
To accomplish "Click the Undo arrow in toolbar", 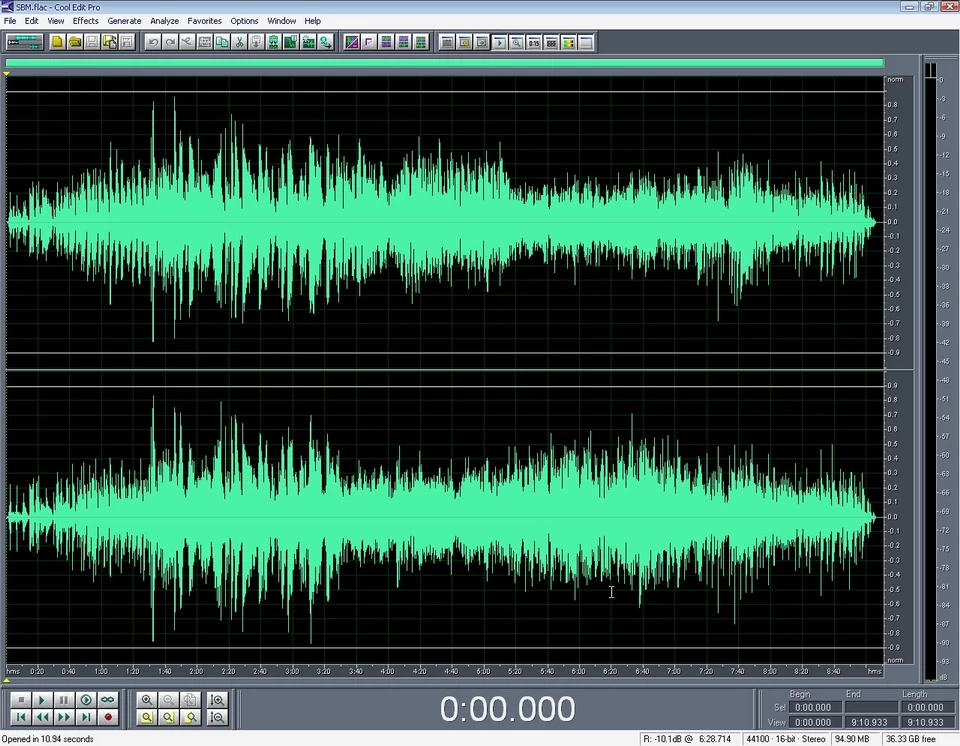I will click(152, 42).
